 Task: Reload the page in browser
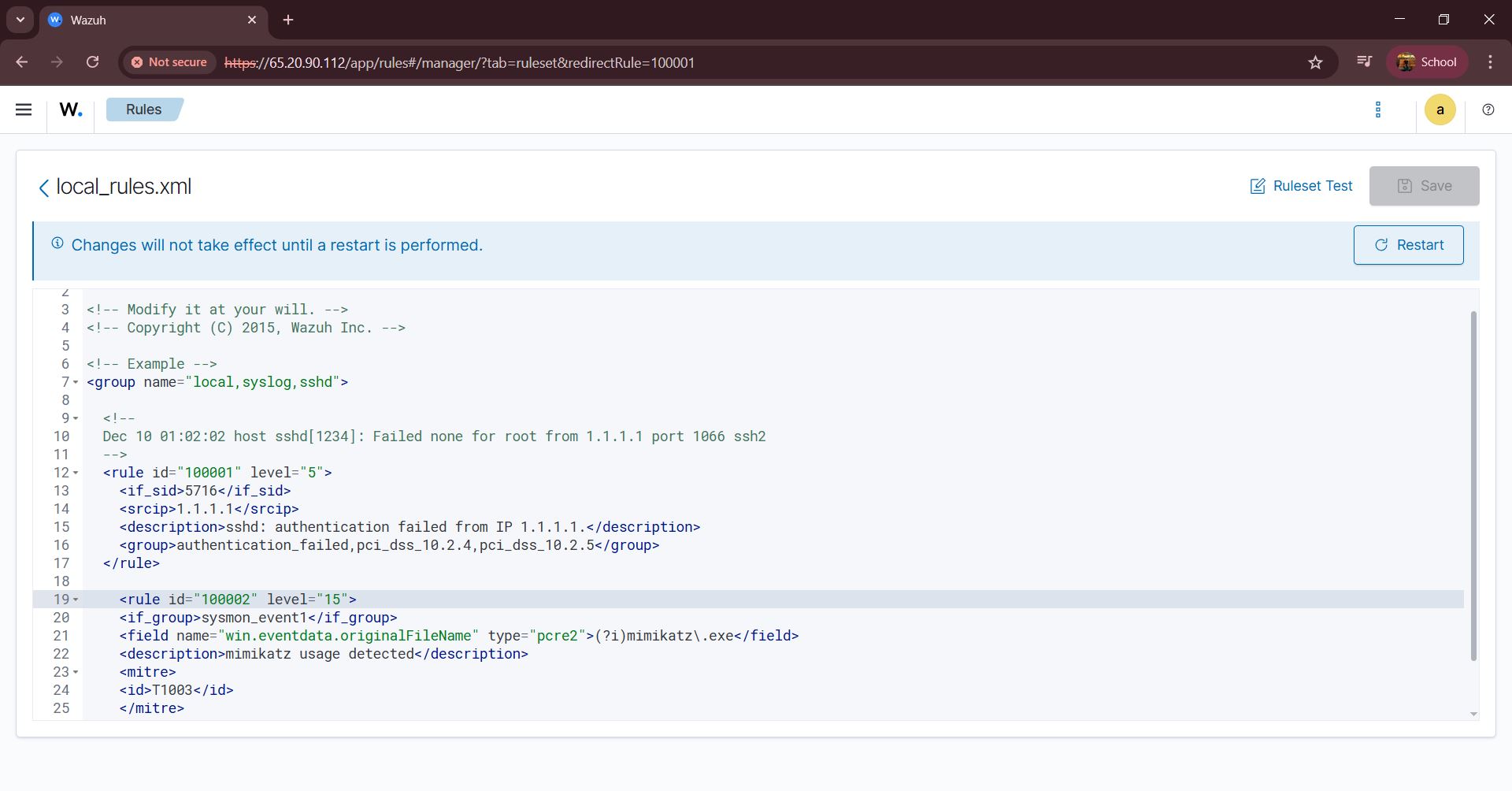[92, 62]
